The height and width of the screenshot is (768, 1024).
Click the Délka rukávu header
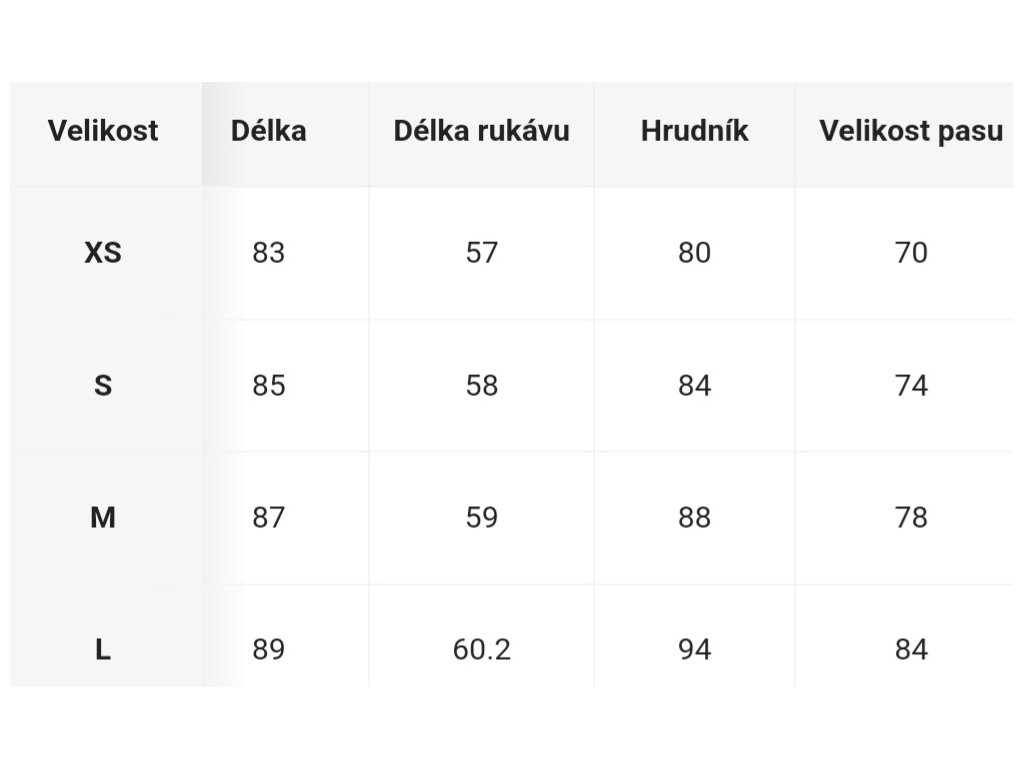481,131
